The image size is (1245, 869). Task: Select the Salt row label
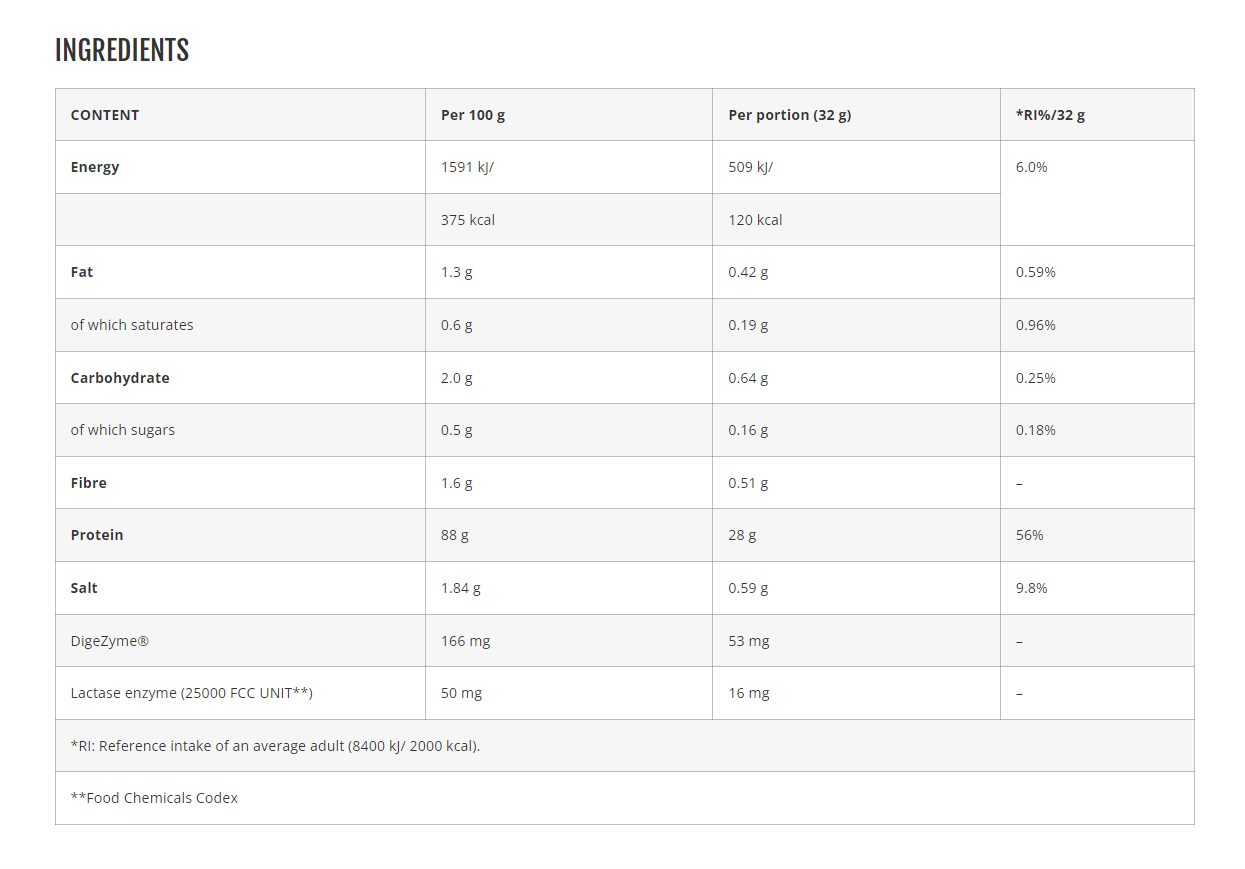pos(84,588)
